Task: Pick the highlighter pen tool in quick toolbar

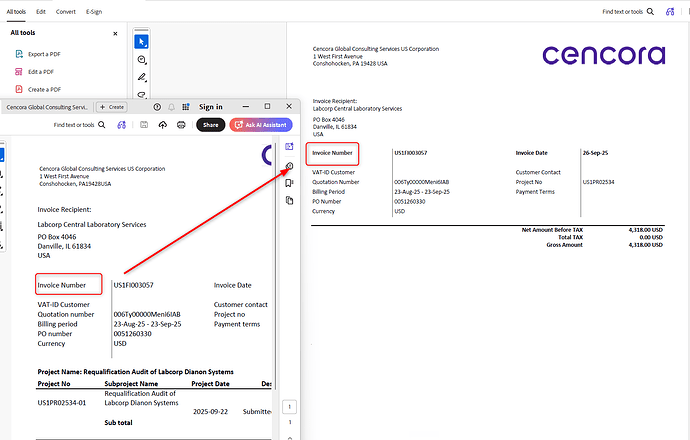Action: click(x=142, y=77)
